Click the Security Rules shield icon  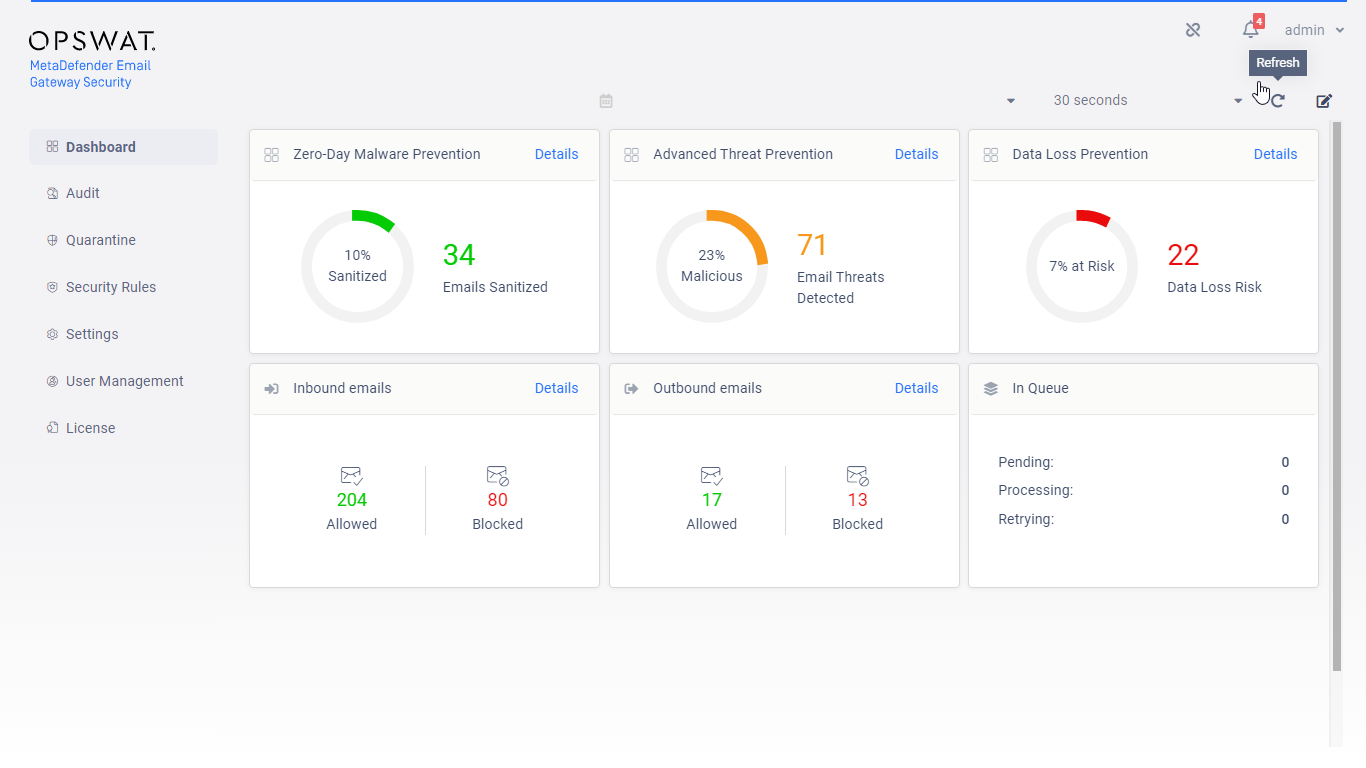(x=52, y=287)
